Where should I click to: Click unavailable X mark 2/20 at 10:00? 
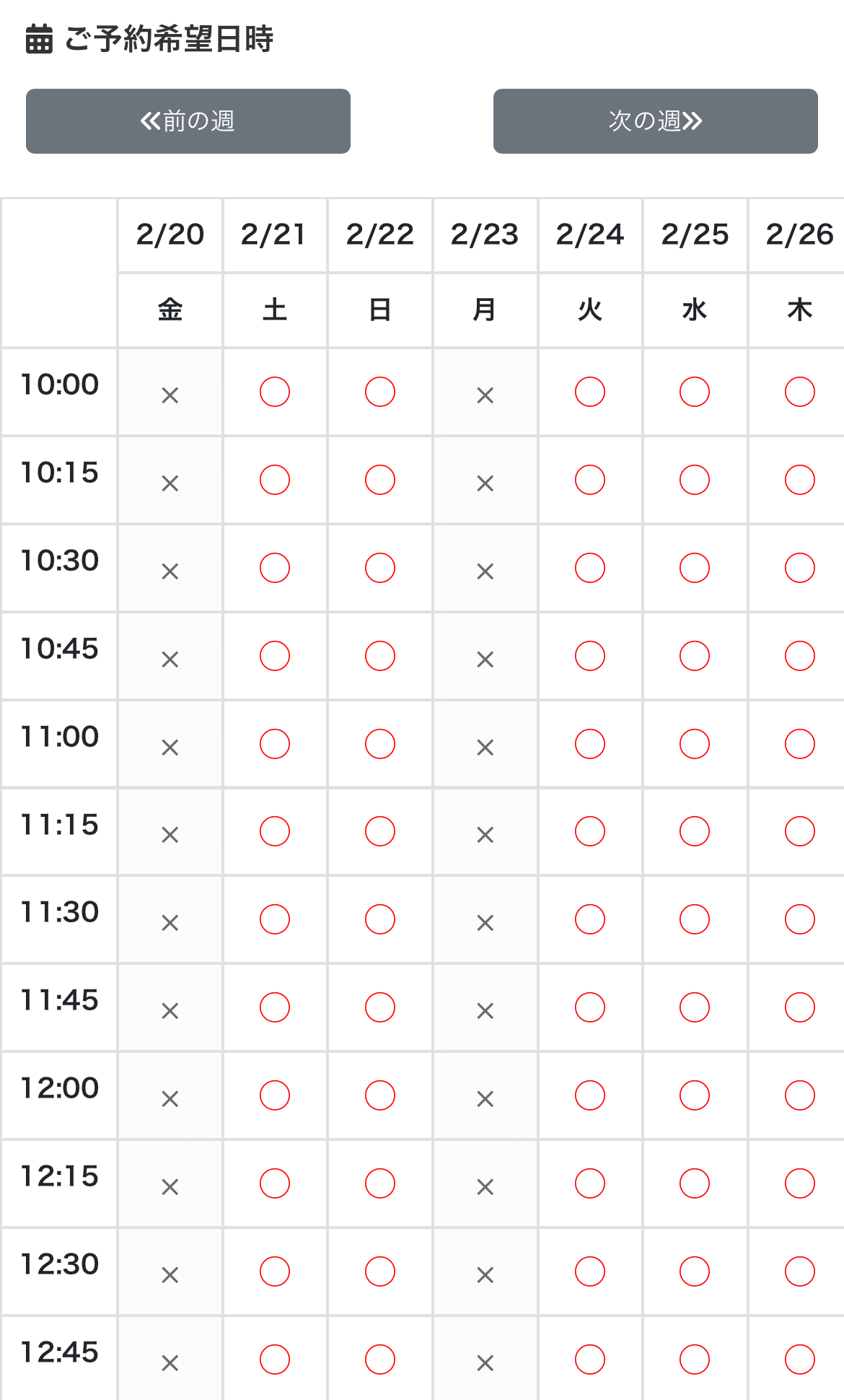[170, 395]
